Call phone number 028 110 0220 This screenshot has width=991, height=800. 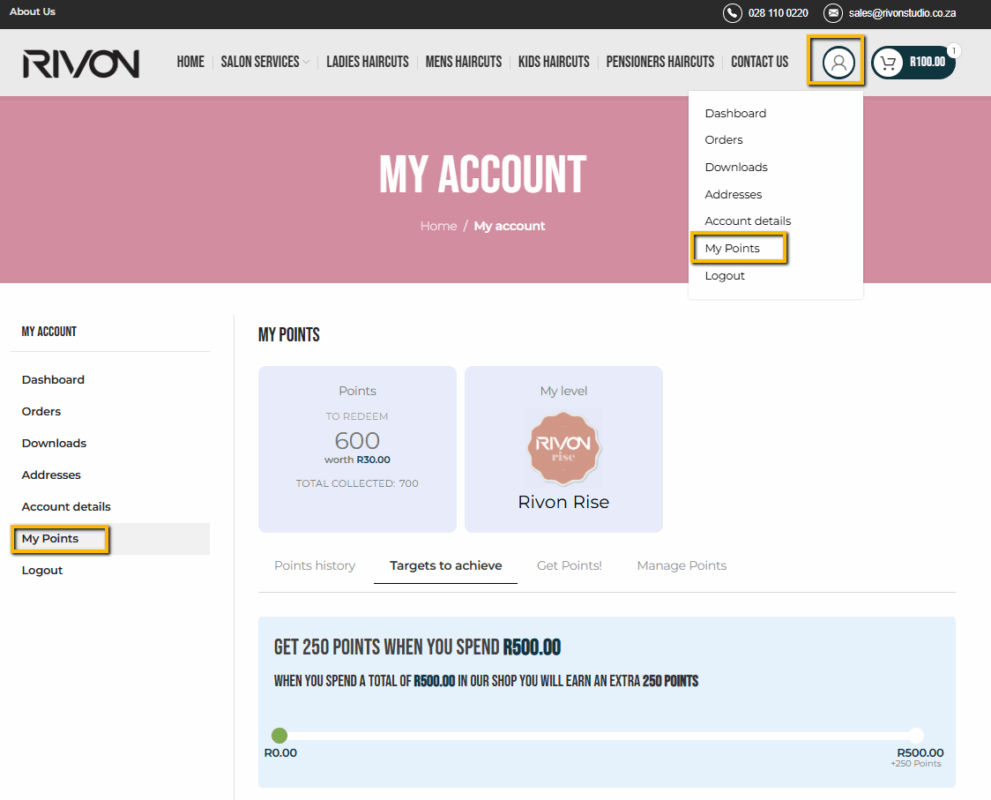(x=778, y=13)
